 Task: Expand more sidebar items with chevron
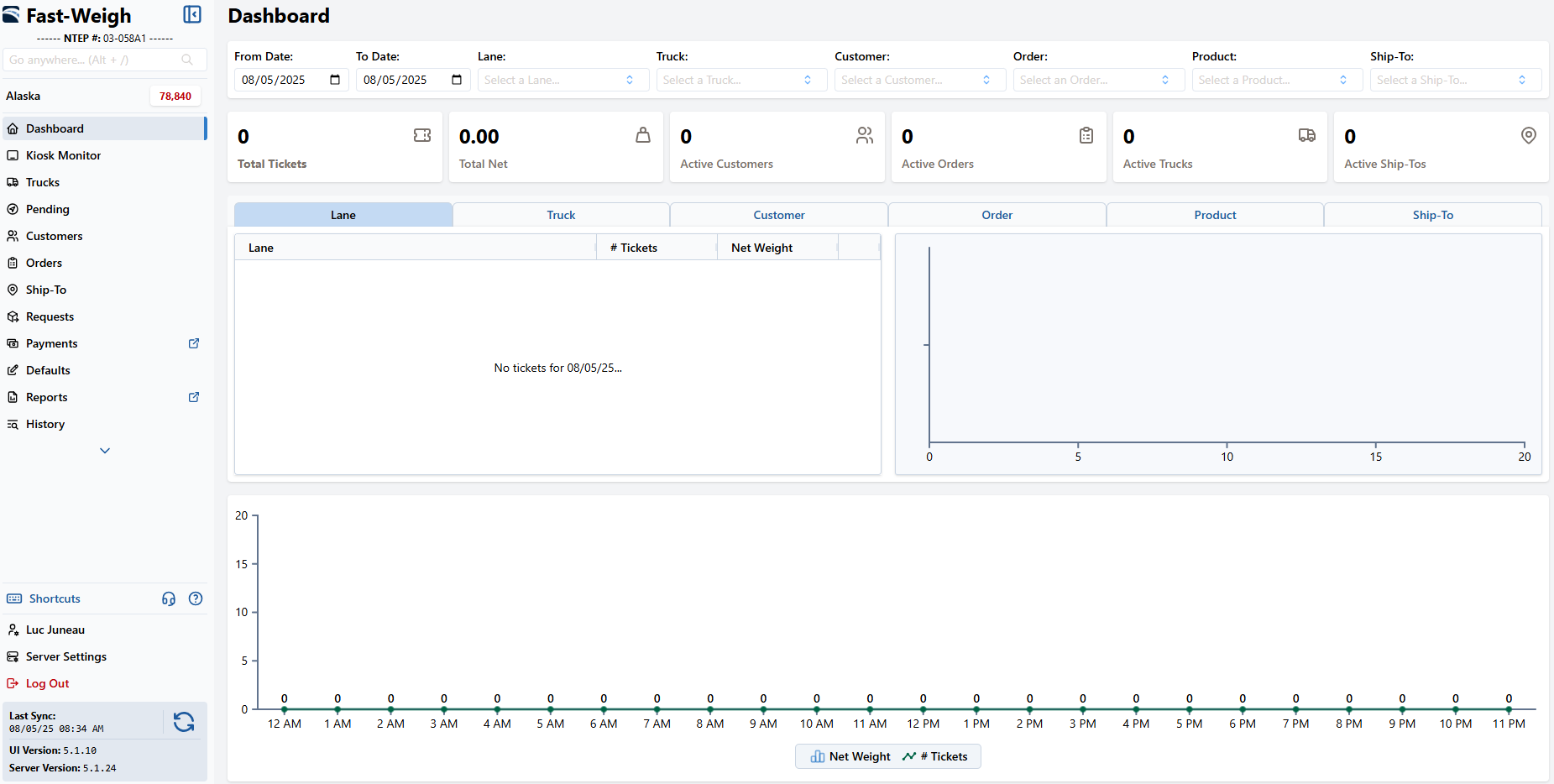click(105, 451)
